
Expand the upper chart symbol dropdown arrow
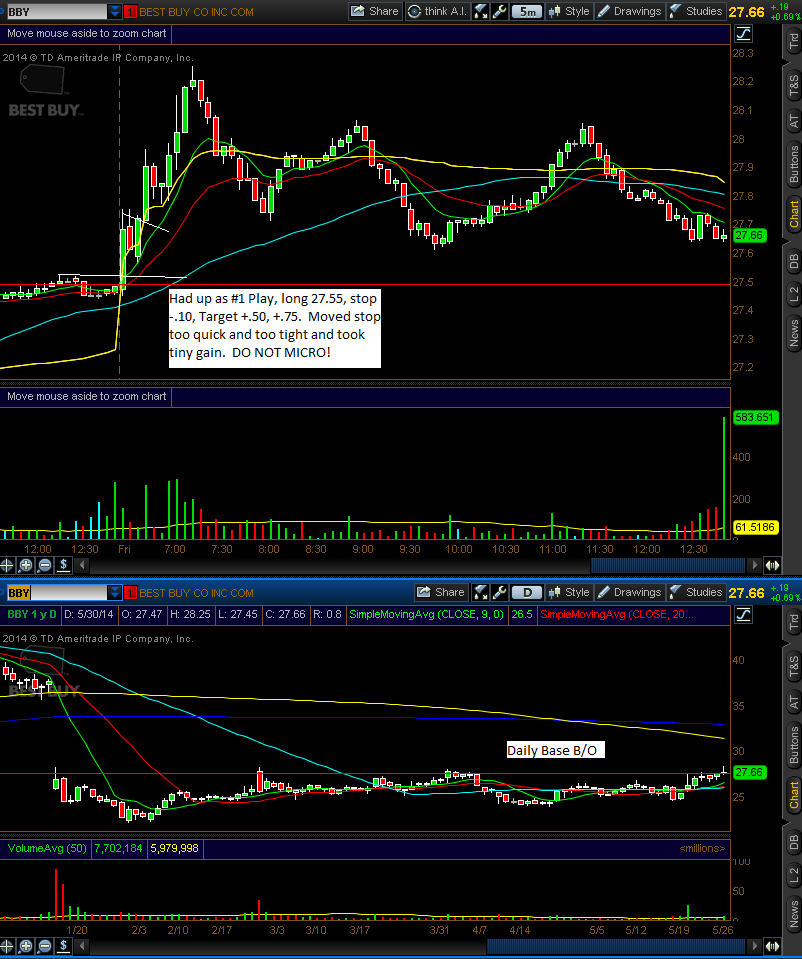[x=114, y=12]
